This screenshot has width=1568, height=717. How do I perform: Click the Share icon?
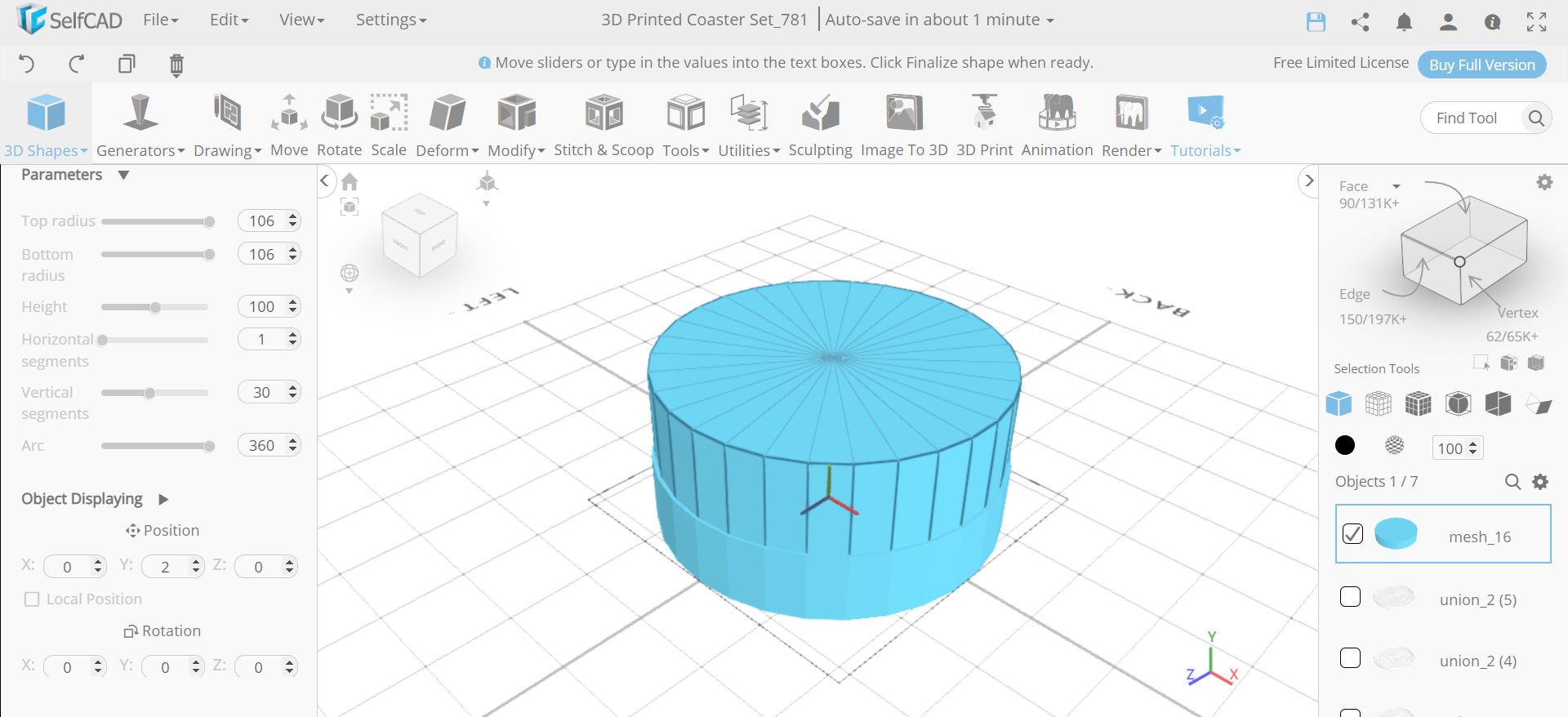[1360, 22]
